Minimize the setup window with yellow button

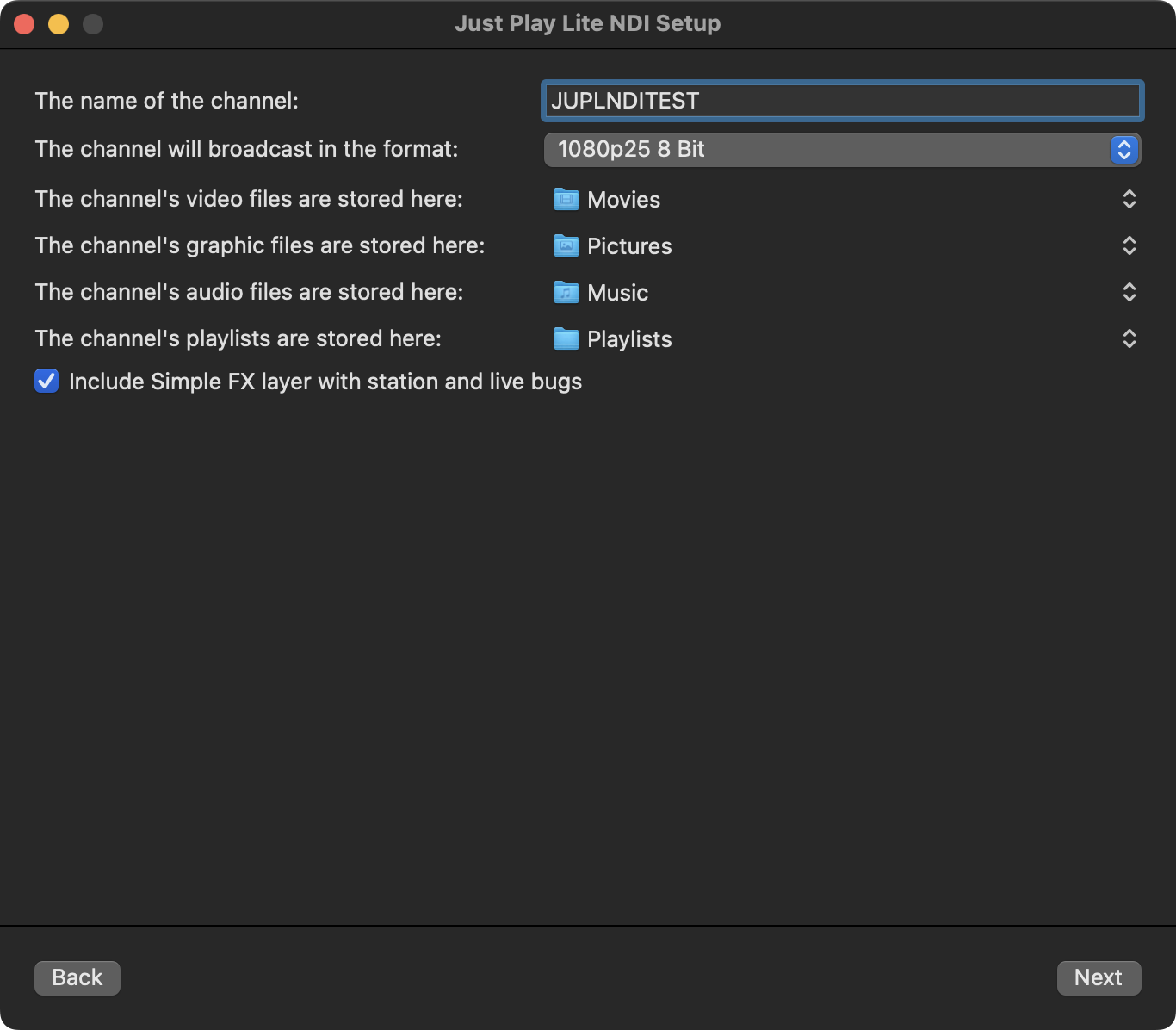pyautogui.click(x=59, y=24)
